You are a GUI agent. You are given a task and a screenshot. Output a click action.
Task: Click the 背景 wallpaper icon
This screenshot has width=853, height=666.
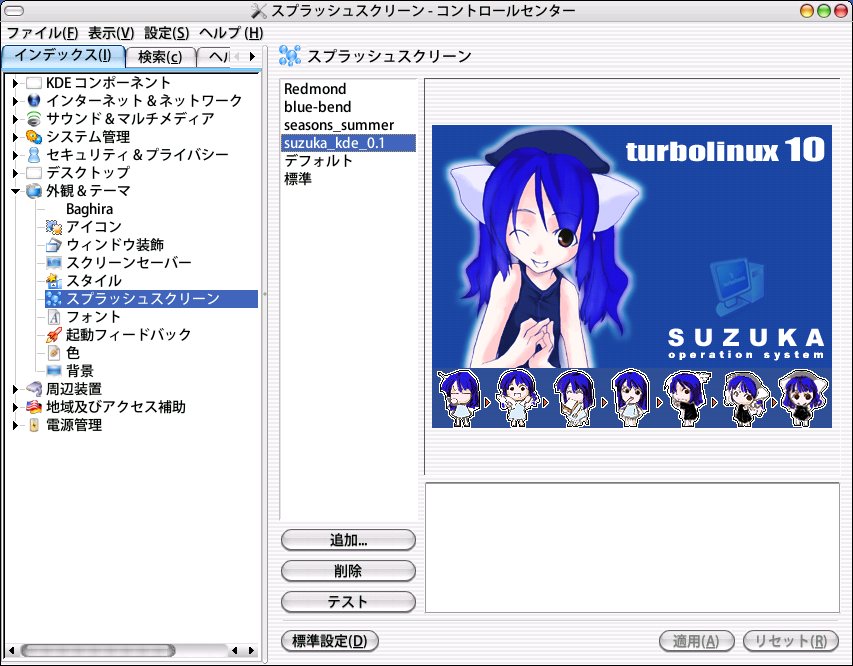(x=54, y=371)
